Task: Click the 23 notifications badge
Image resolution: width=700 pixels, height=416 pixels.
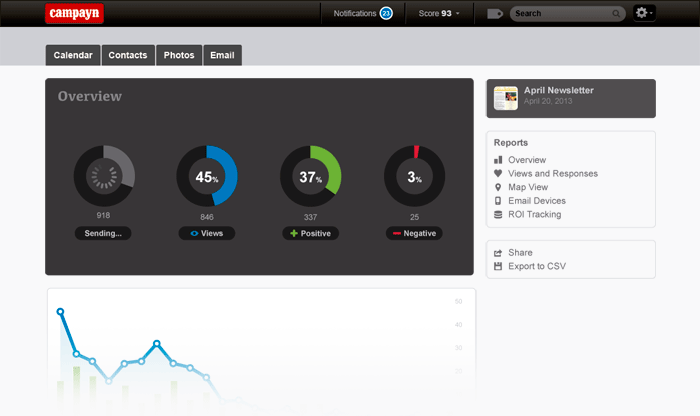Action: coord(386,13)
